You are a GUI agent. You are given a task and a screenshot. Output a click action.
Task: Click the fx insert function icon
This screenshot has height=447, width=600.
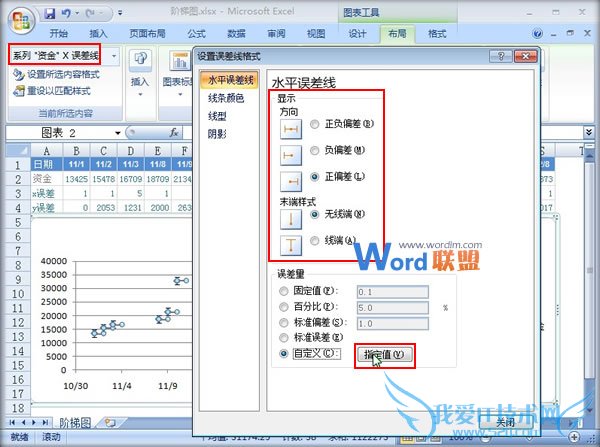(x=174, y=132)
